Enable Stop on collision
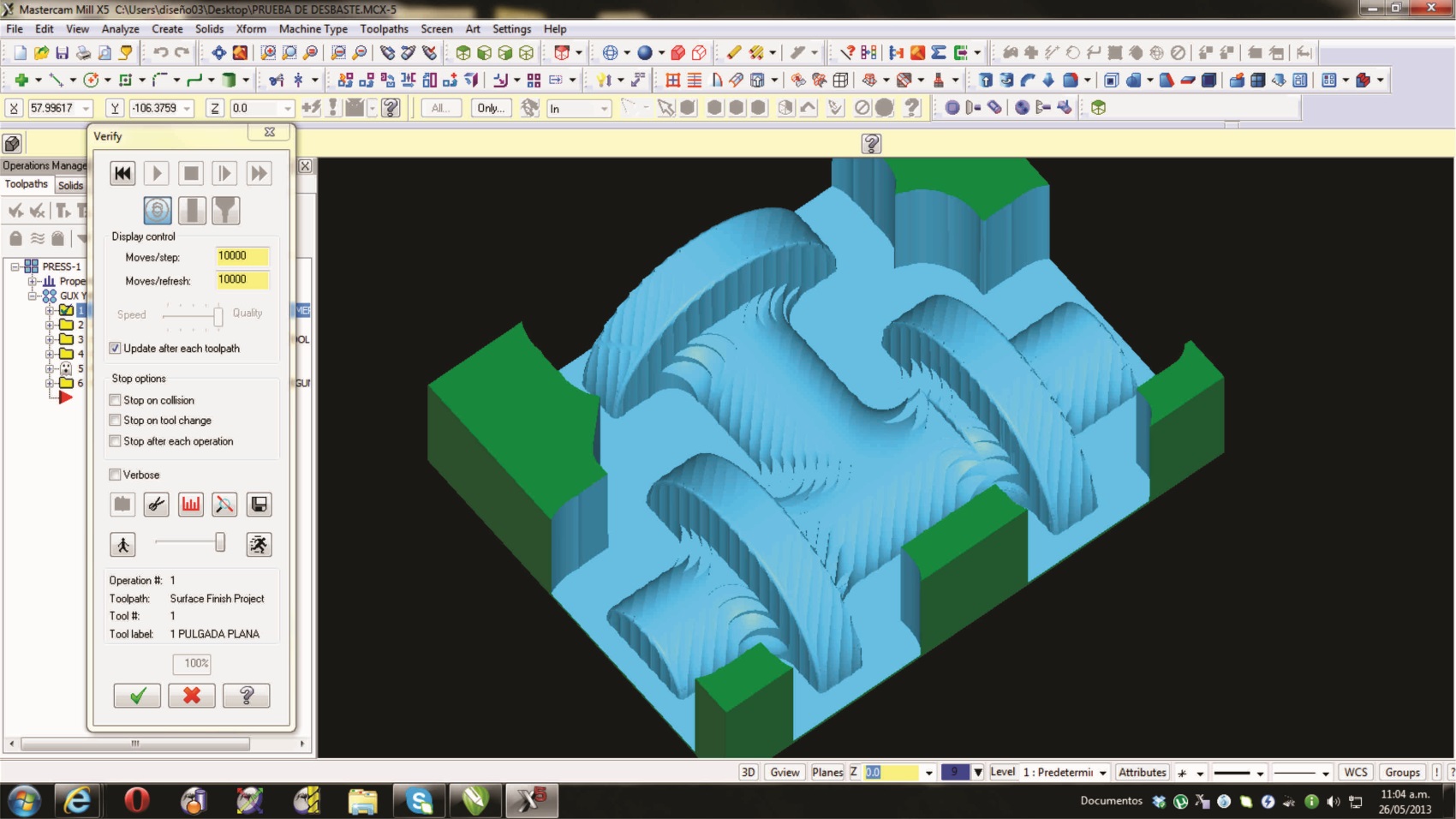1456x819 pixels. point(115,400)
